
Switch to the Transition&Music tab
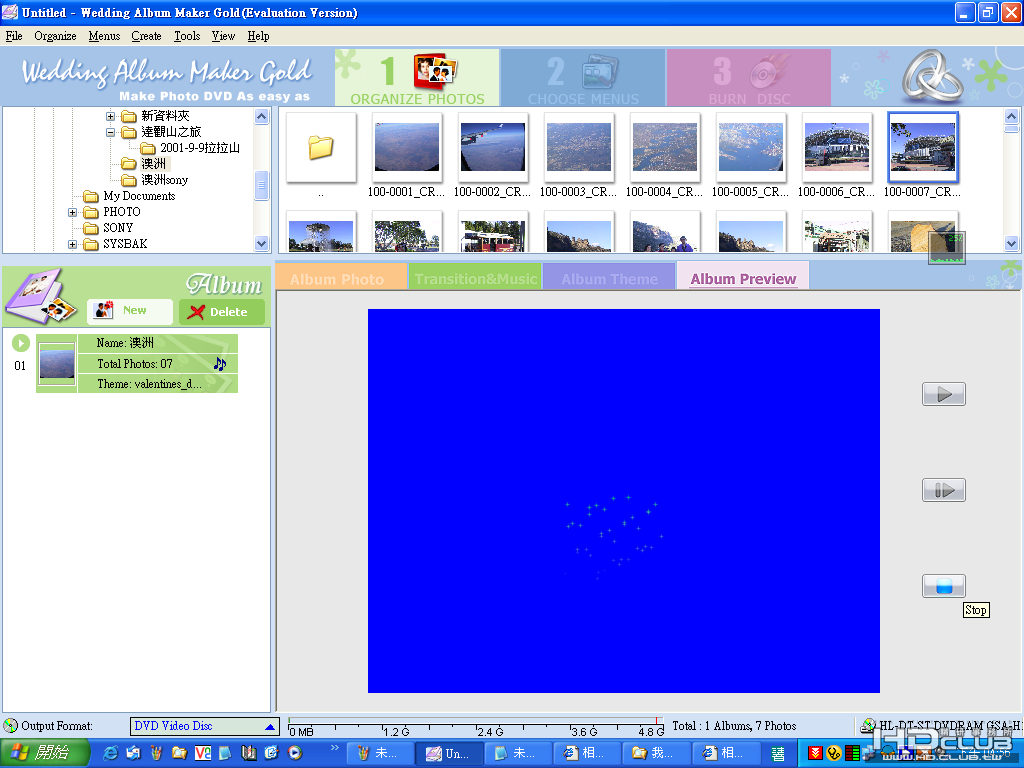[475, 277]
